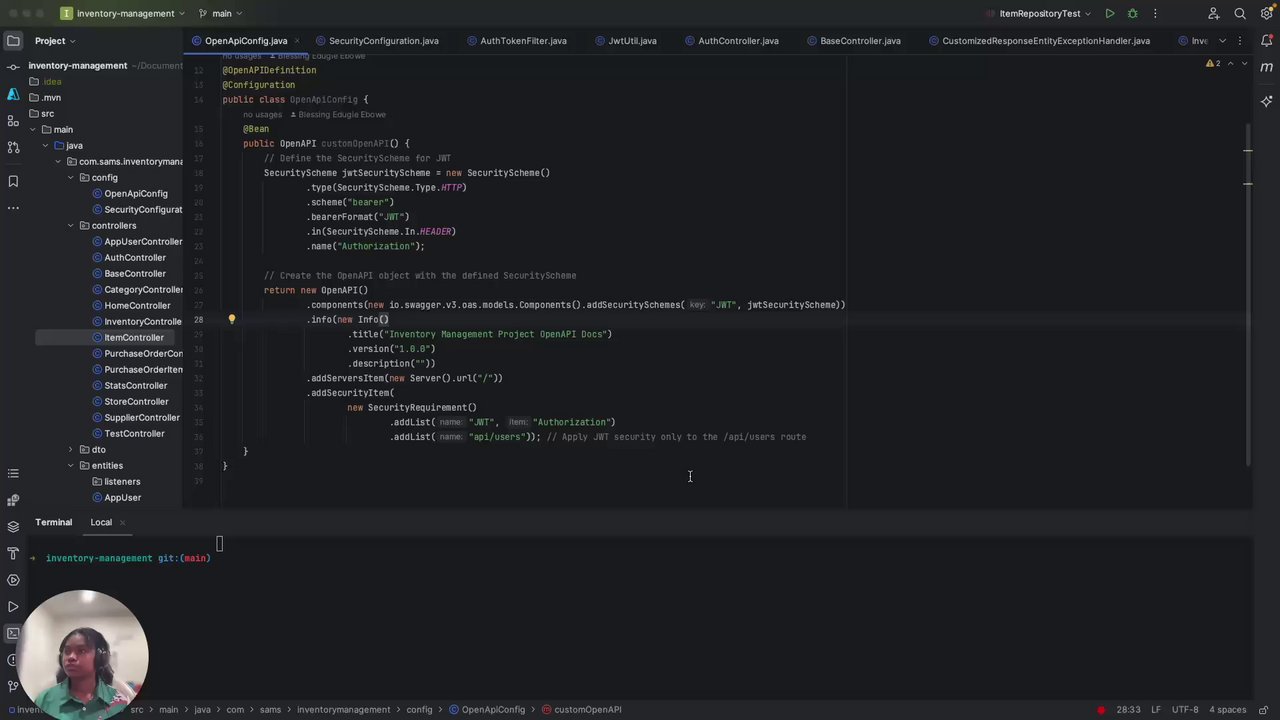
Task: Open the Project tool window icon
Action: pyautogui.click(x=13, y=41)
